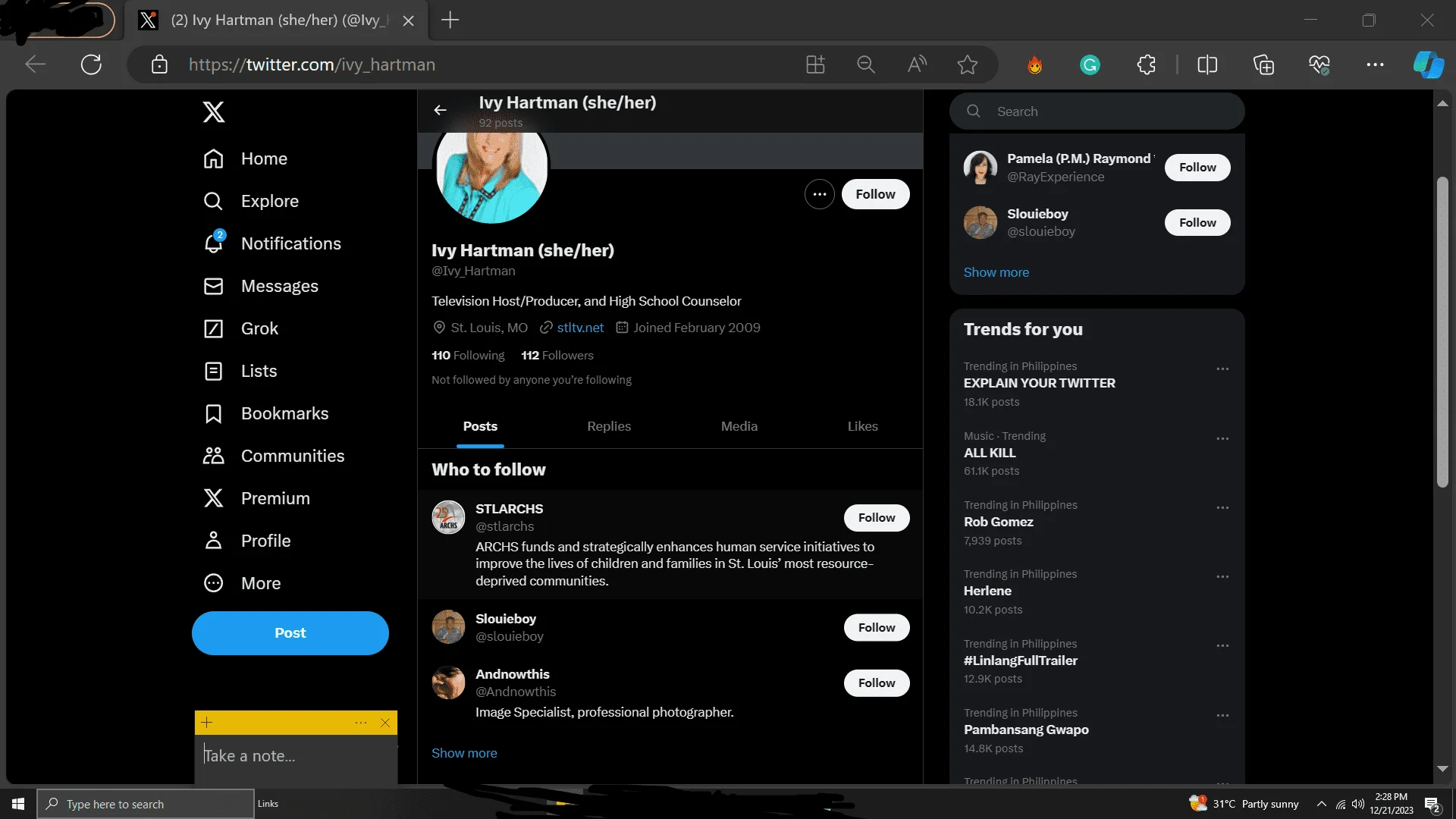This screenshot has height=819, width=1456.
Task: Open the Messages envelope icon
Action: (214, 286)
